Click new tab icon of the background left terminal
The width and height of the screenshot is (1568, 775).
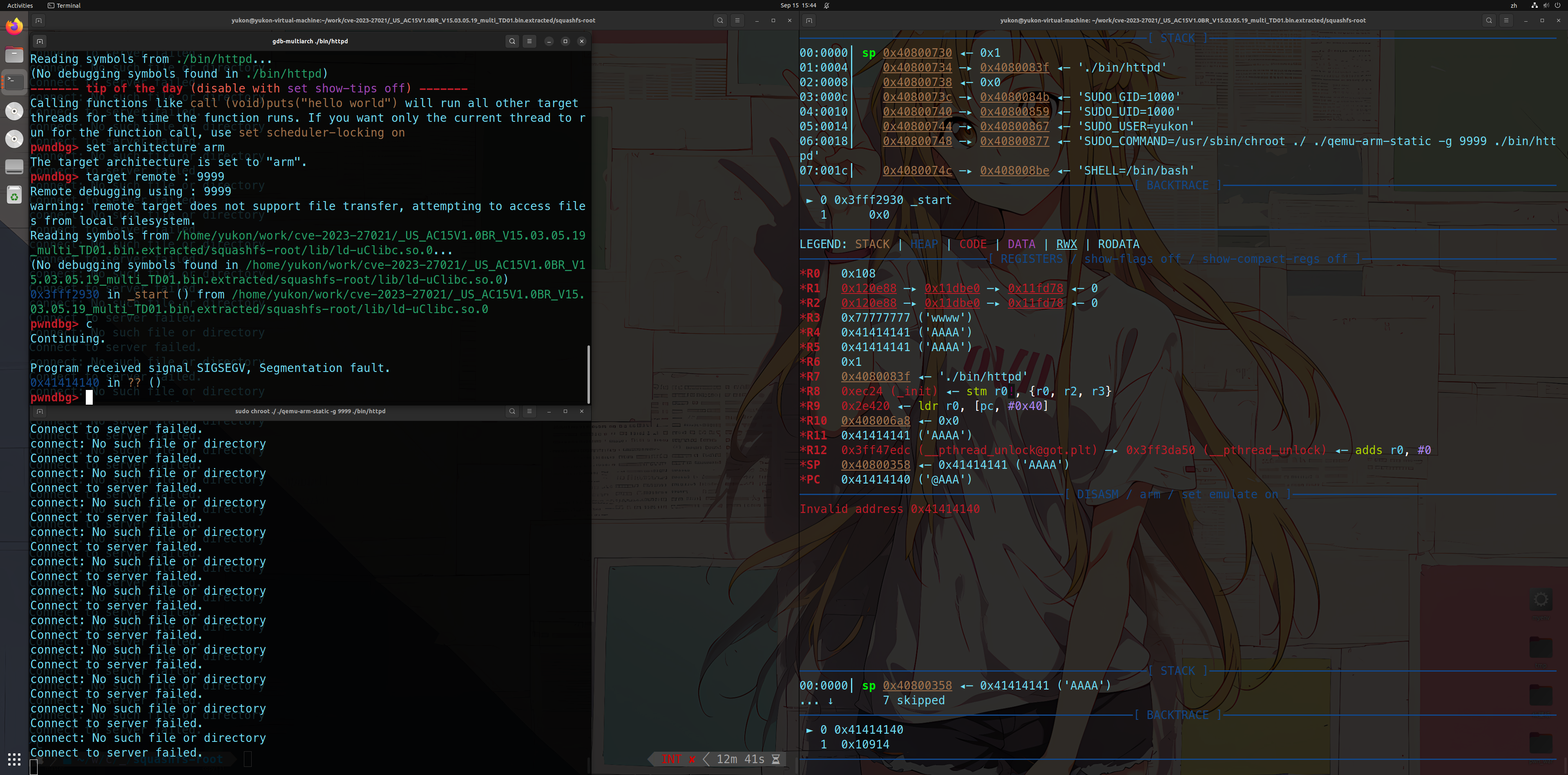point(38,20)
